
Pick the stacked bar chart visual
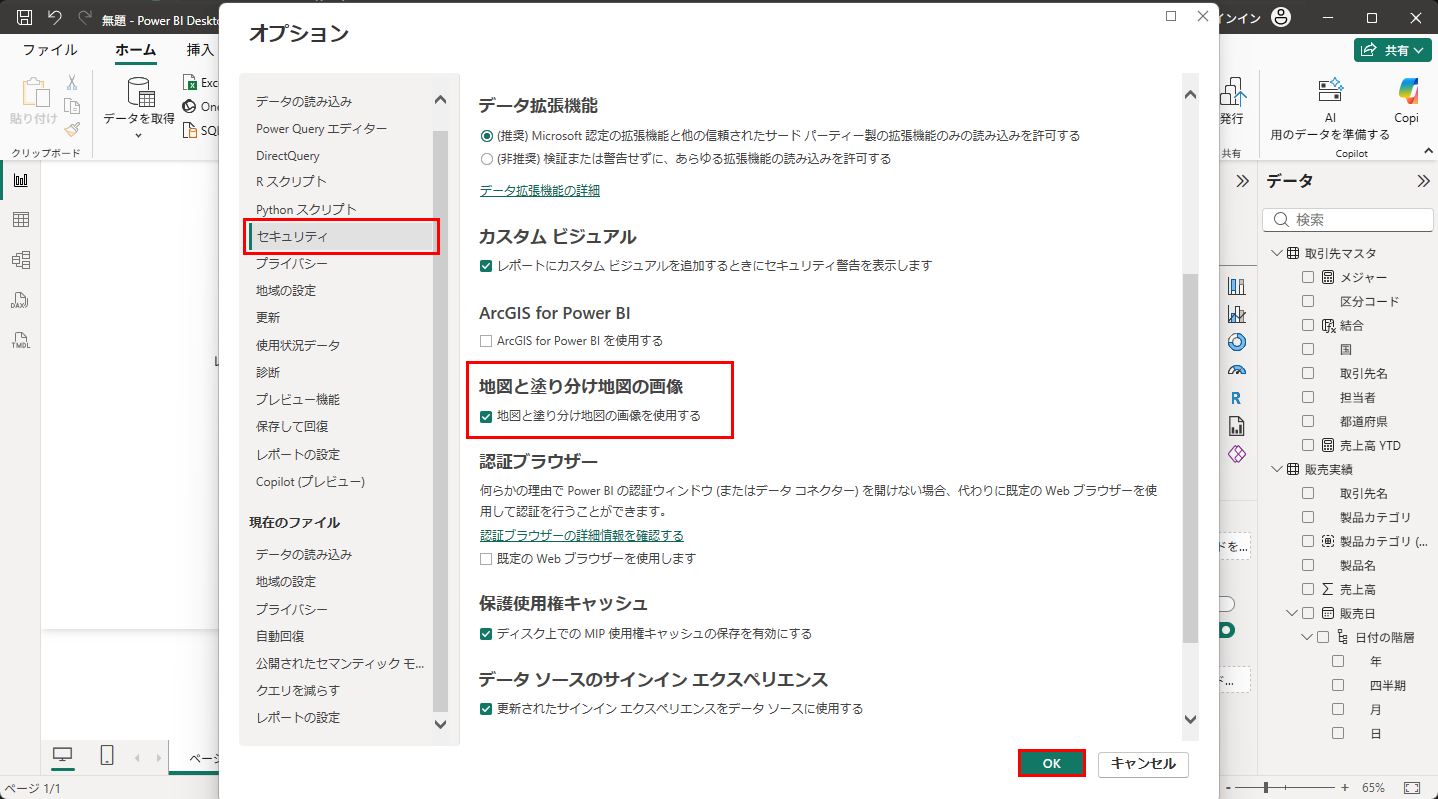tap(1237, 286)
